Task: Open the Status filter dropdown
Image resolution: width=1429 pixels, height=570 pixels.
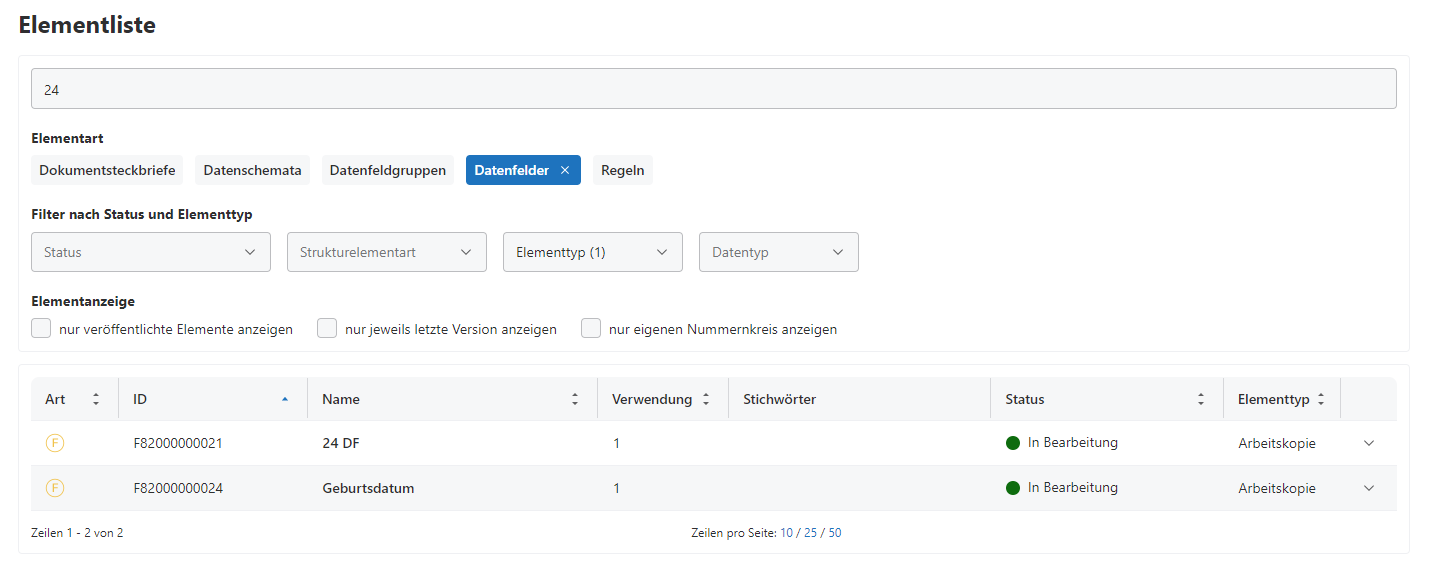Action: (151, 252)
